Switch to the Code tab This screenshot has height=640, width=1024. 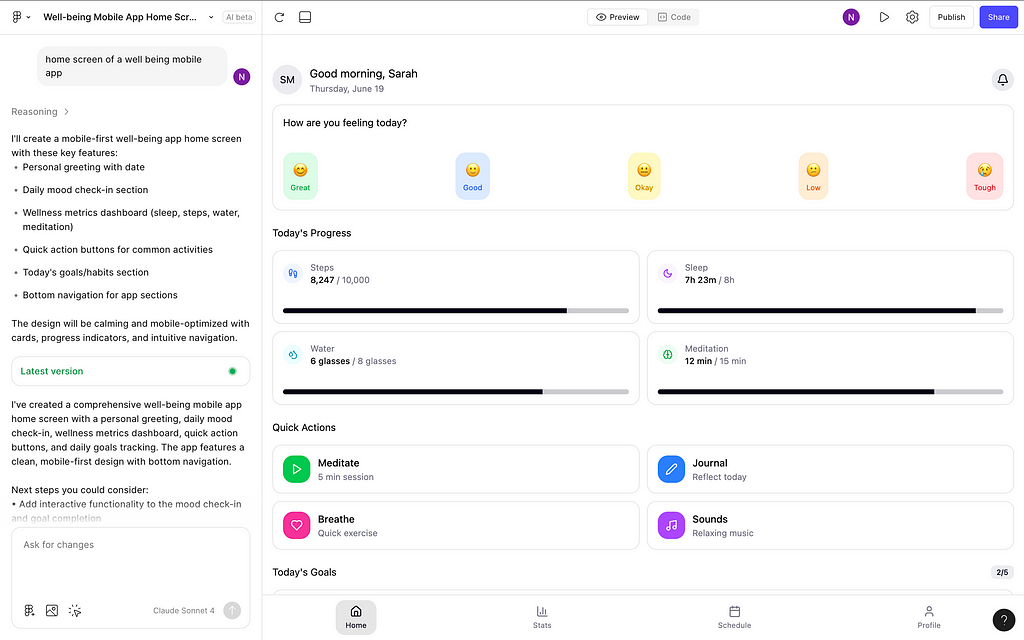[x=674, y=17]
